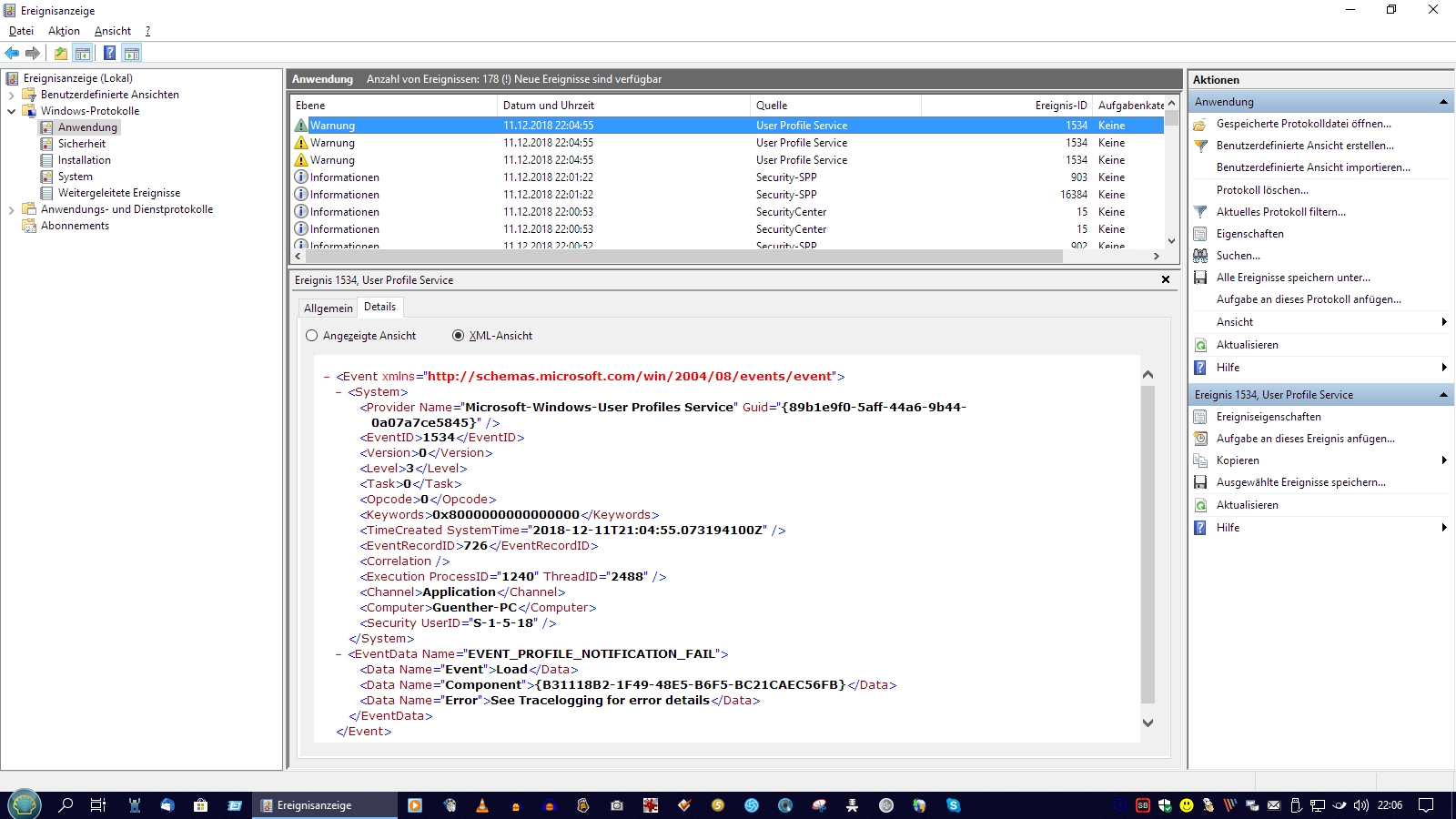Open the Aktion menu
This screenshot has height=819, width=1456.
[64, 31]
